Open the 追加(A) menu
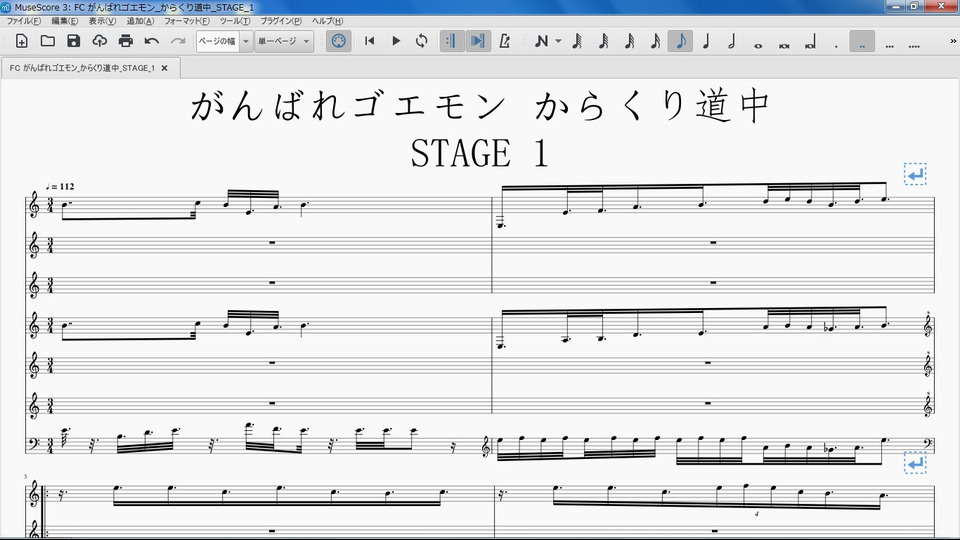Viewport: 960px width, 540px height. [140, 21]
